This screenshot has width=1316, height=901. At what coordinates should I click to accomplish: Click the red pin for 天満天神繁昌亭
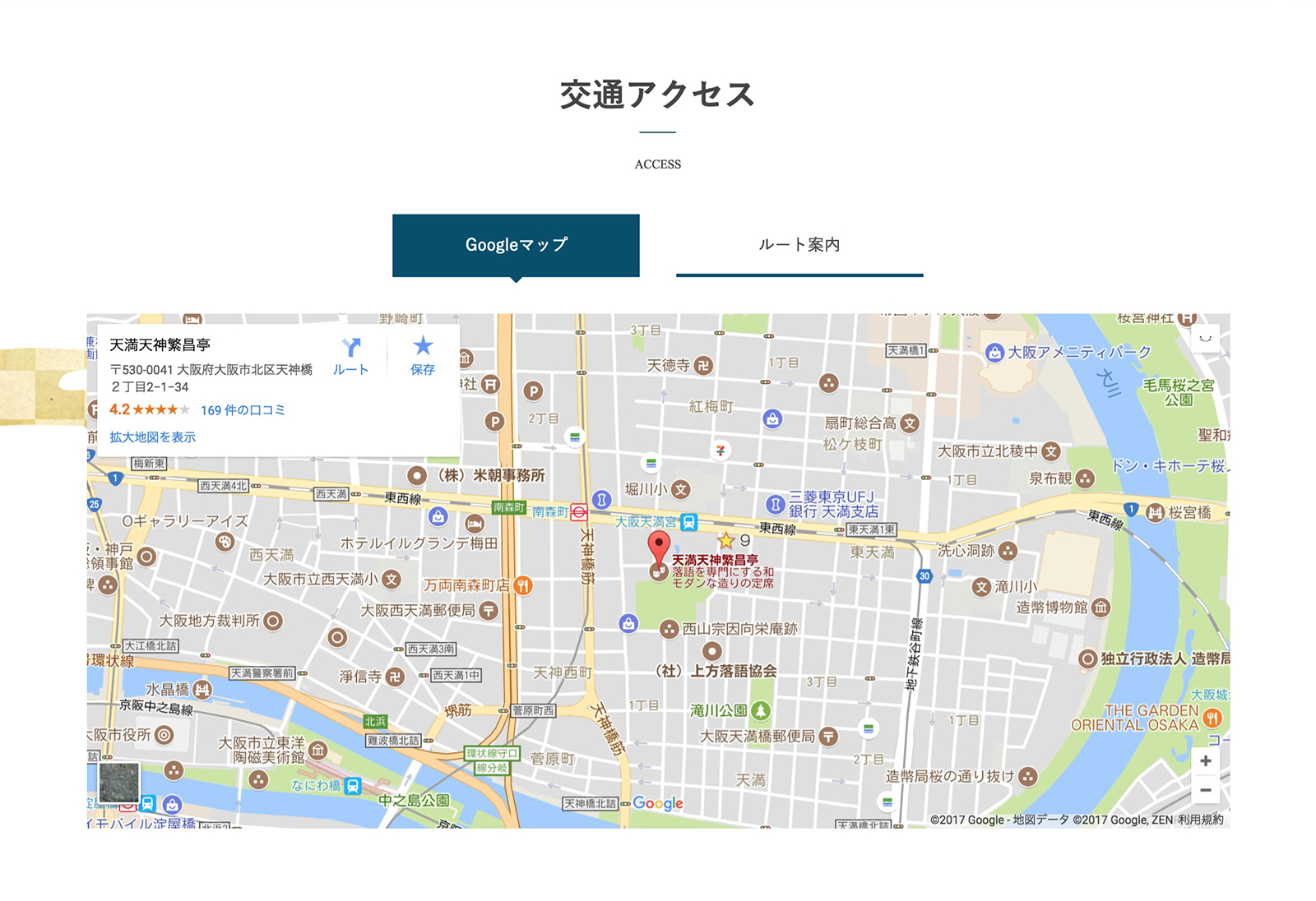tap(659, 548)
